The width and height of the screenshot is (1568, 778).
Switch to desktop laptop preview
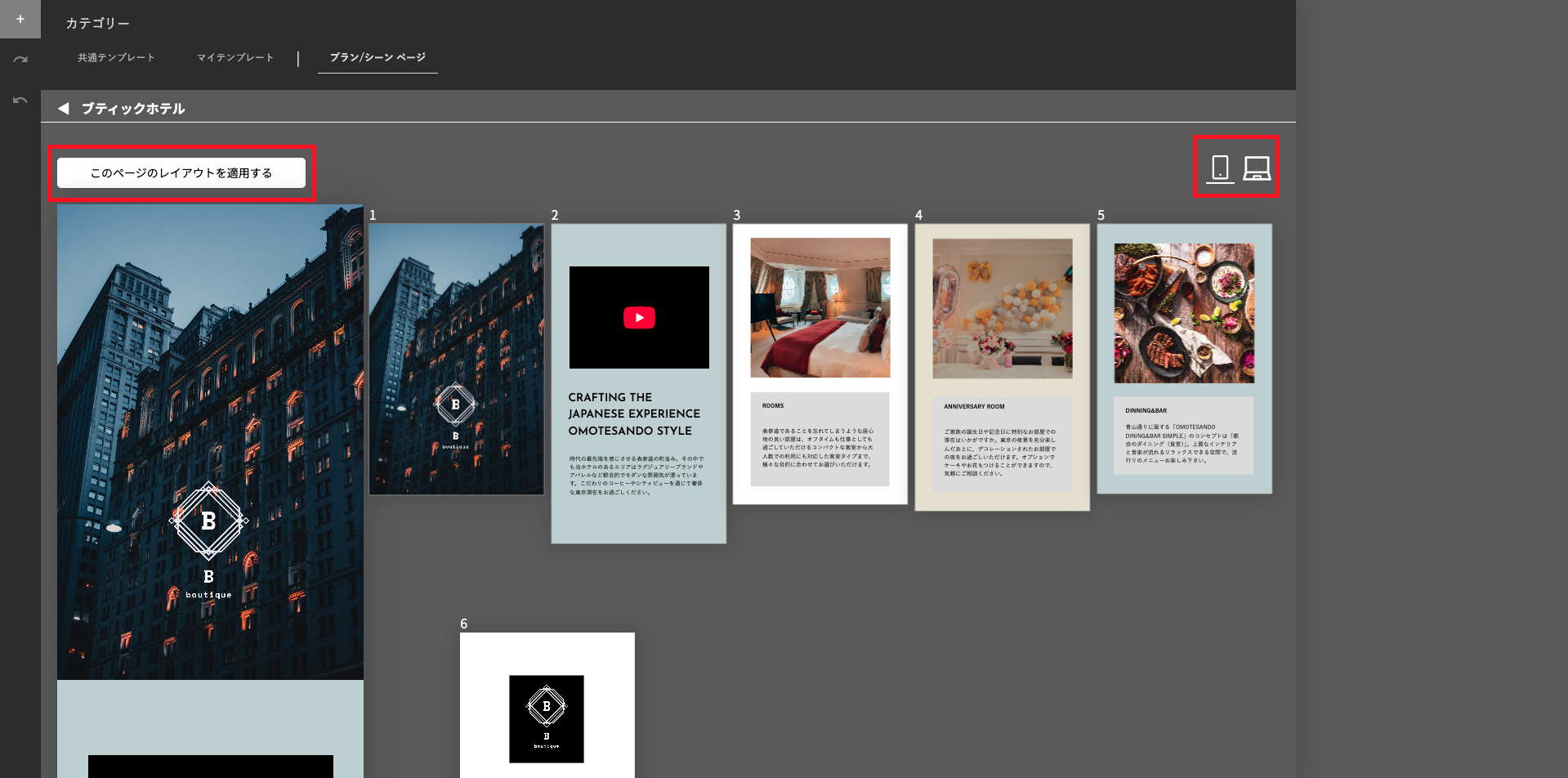point(1256,168)
